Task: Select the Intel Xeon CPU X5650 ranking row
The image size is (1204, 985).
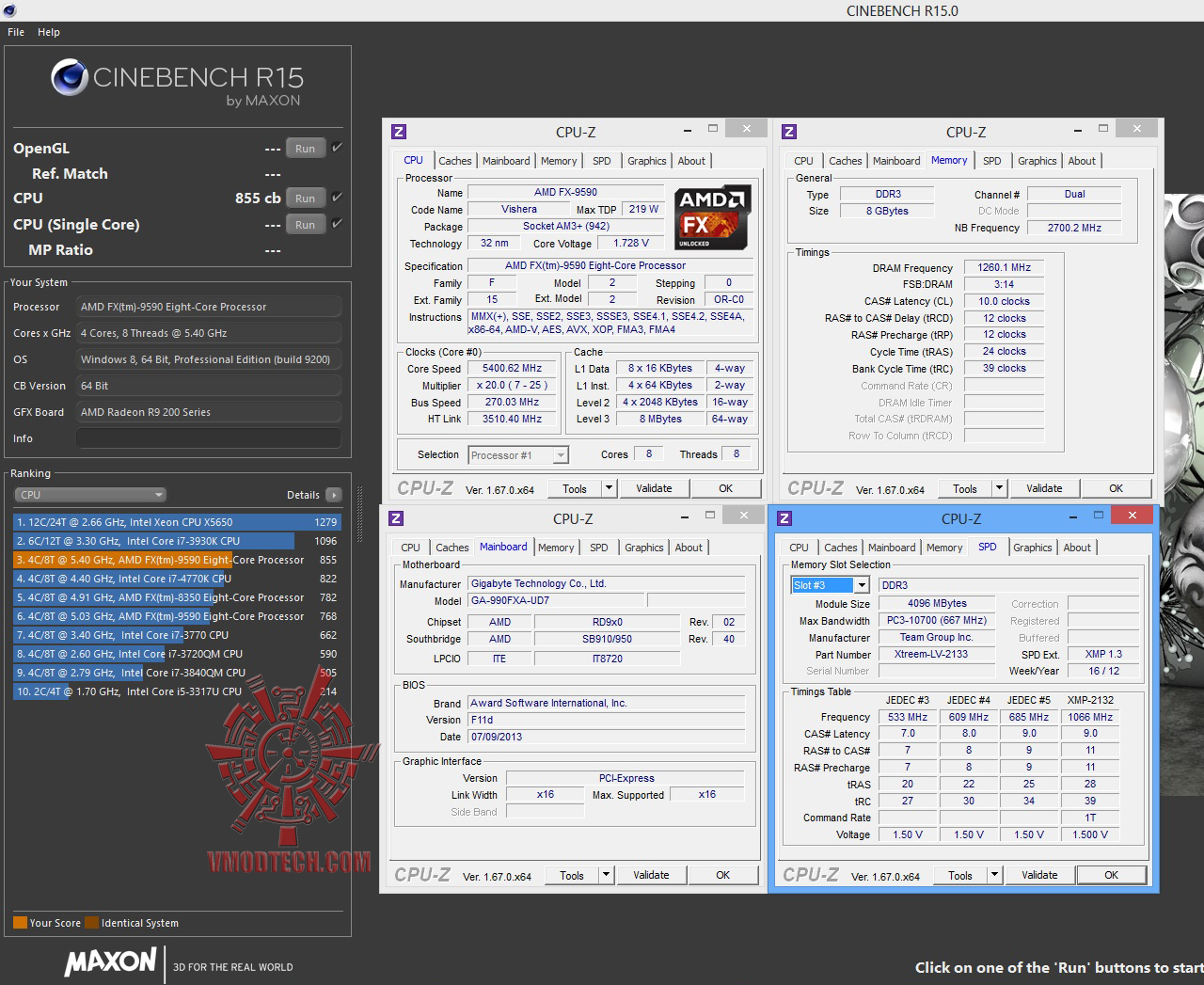Action: pos(177,522)
